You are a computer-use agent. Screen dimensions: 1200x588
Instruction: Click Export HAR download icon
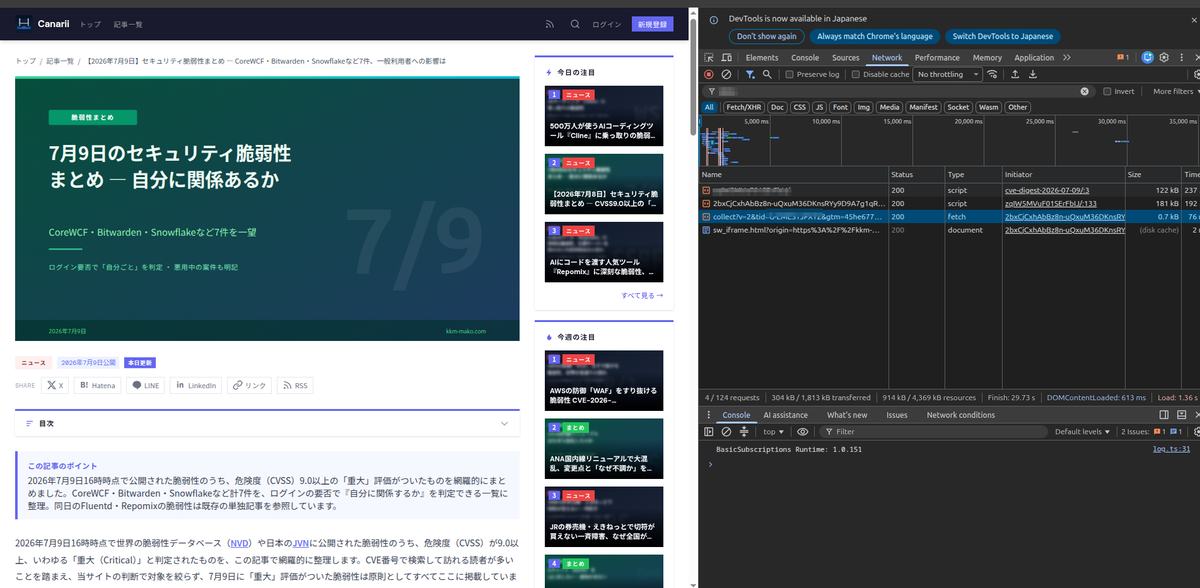point(1033,74)
